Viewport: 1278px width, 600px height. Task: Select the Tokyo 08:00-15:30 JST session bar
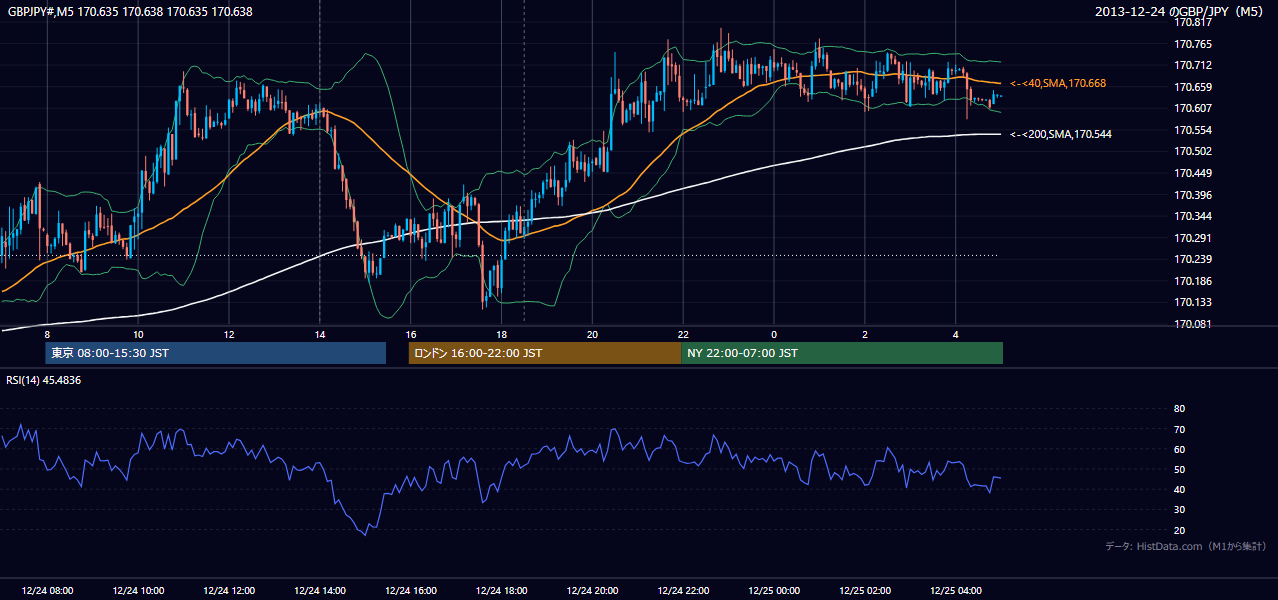click(215, 353)
